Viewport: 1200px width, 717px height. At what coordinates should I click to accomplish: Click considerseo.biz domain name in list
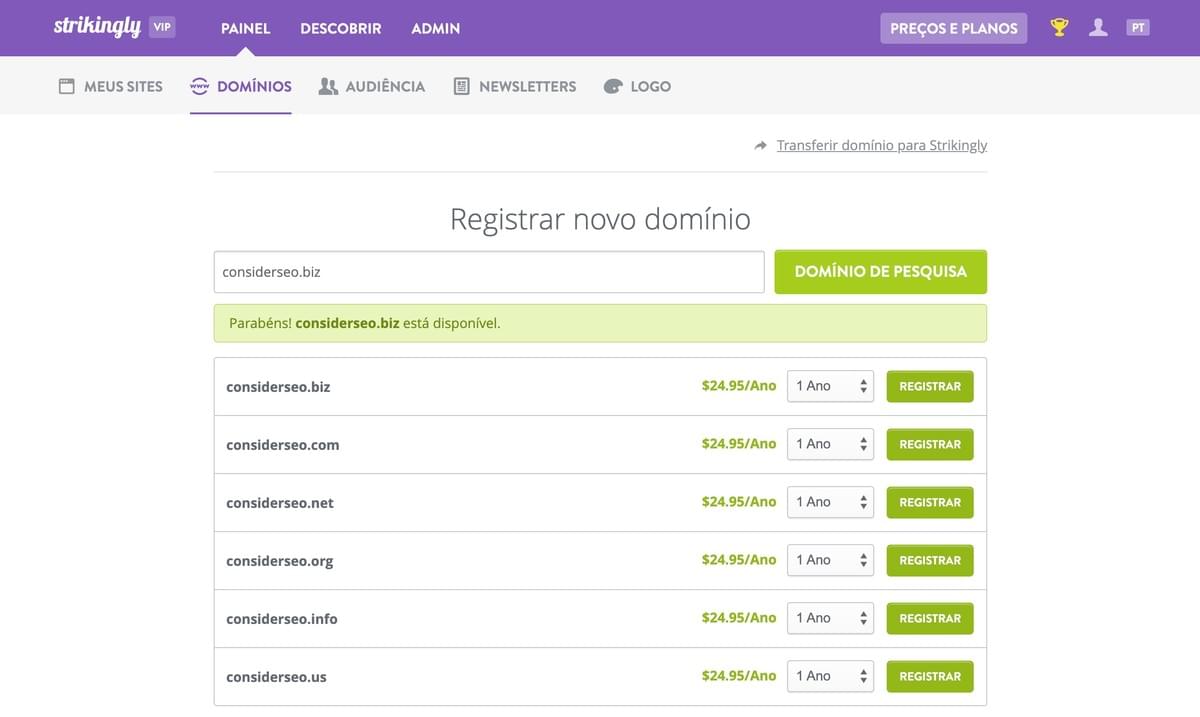278,387
